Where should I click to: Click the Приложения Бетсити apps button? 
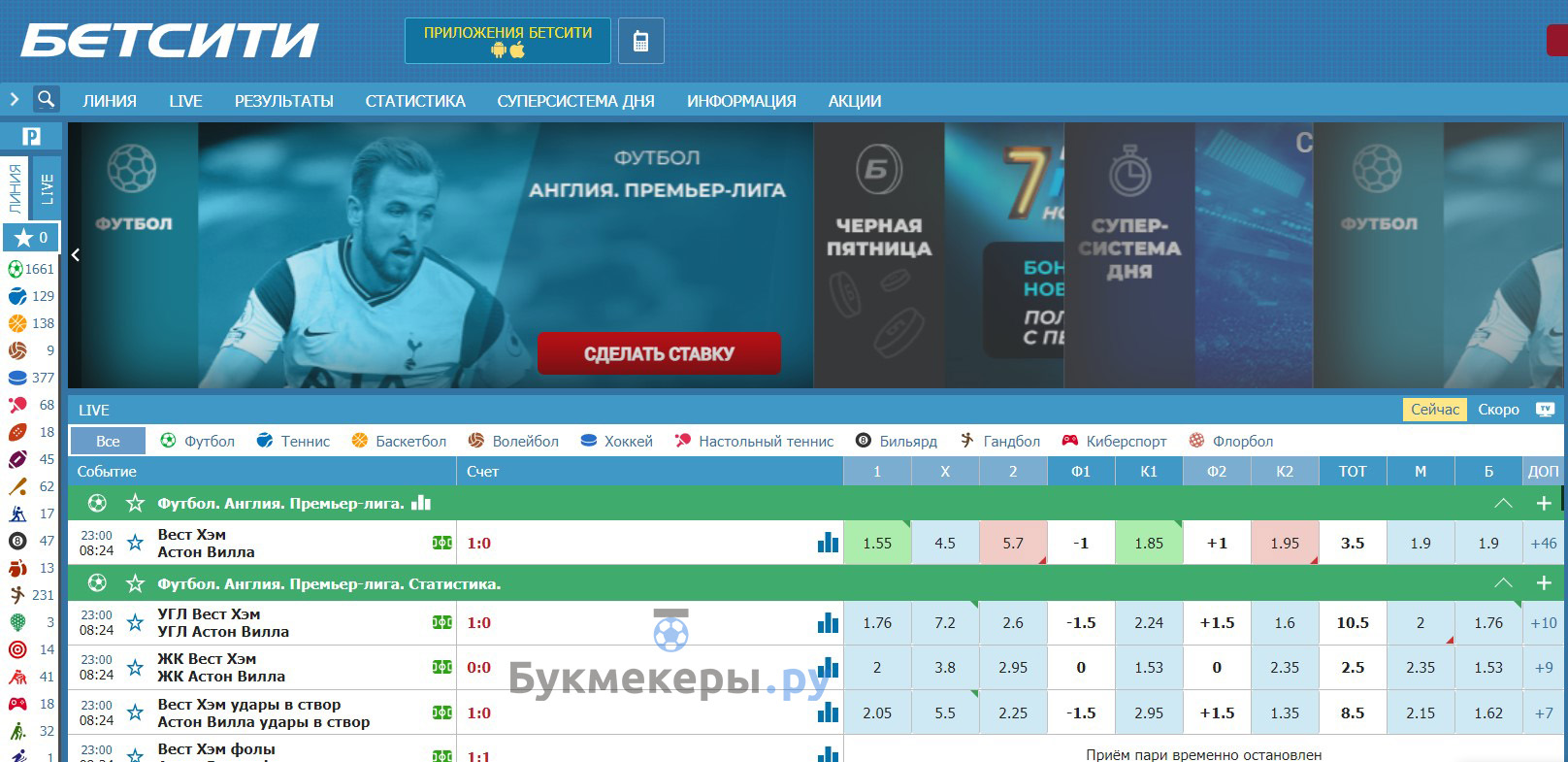coord(507,41)
